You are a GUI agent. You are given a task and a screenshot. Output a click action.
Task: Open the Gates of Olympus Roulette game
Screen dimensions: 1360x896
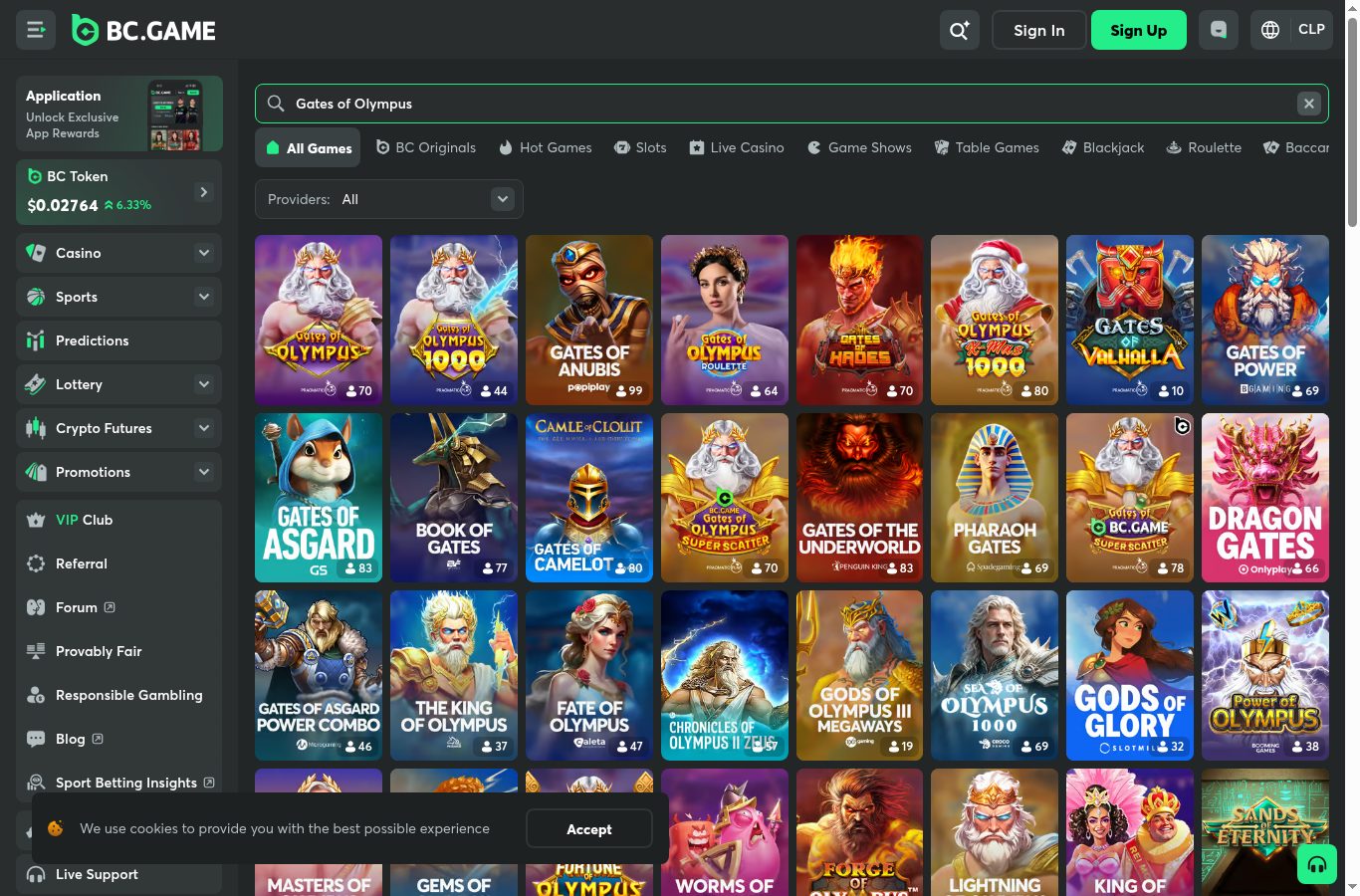pyautogui.click(x=725, y=320)
